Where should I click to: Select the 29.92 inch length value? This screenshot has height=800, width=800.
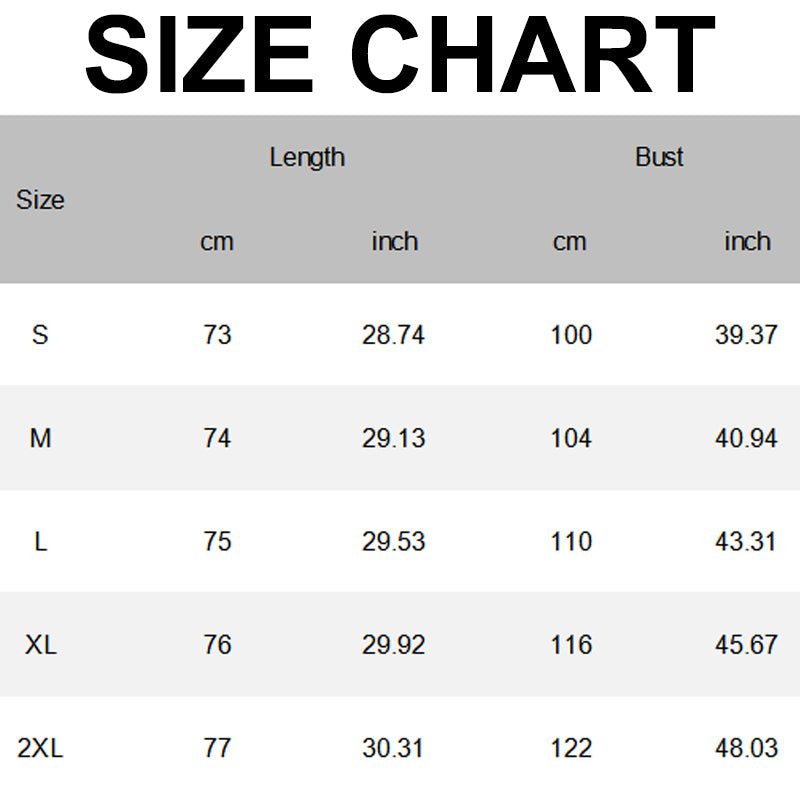(393, 645)
